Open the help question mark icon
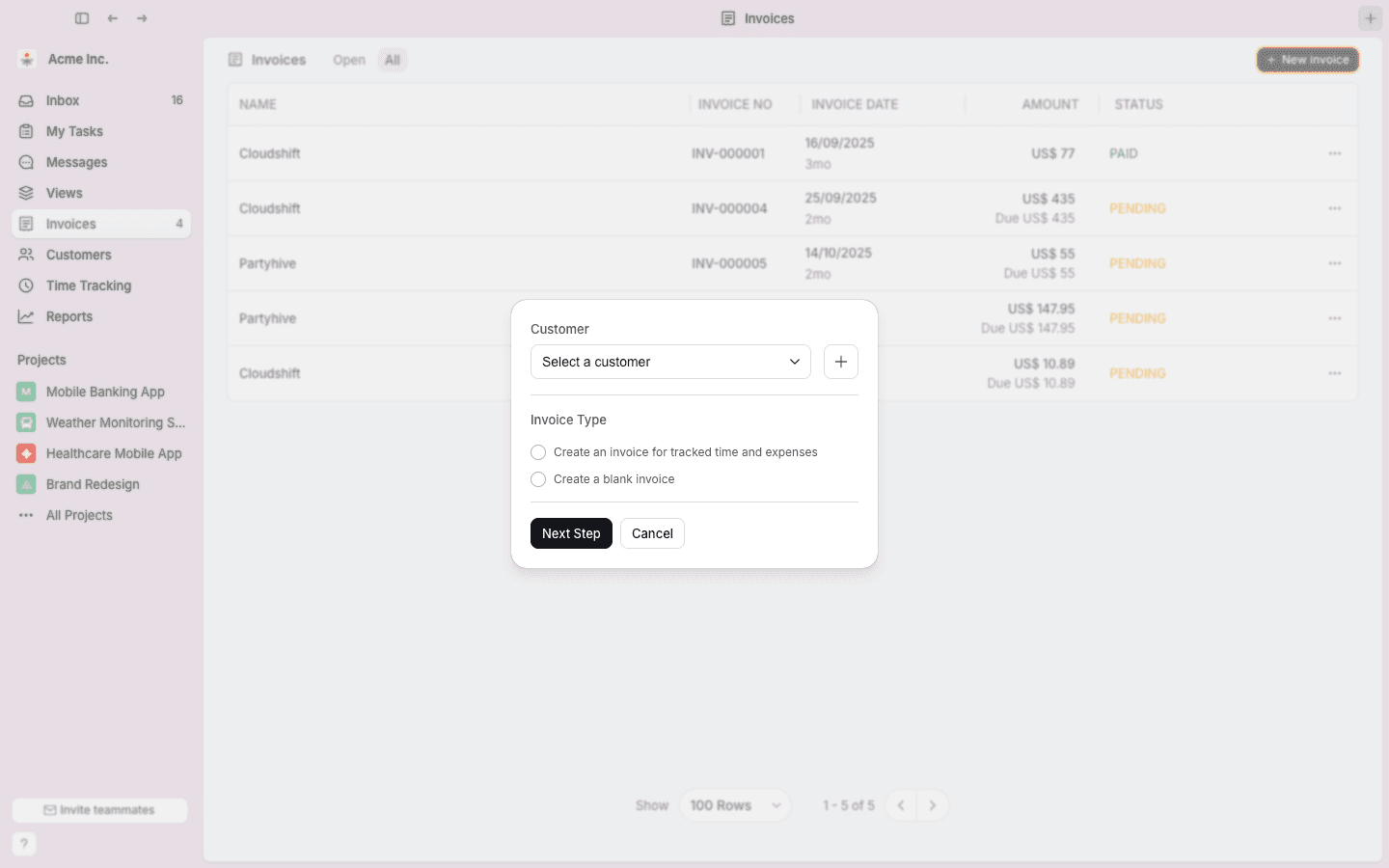The width and height of the screenshot is (1389, 868). (24, 844)
